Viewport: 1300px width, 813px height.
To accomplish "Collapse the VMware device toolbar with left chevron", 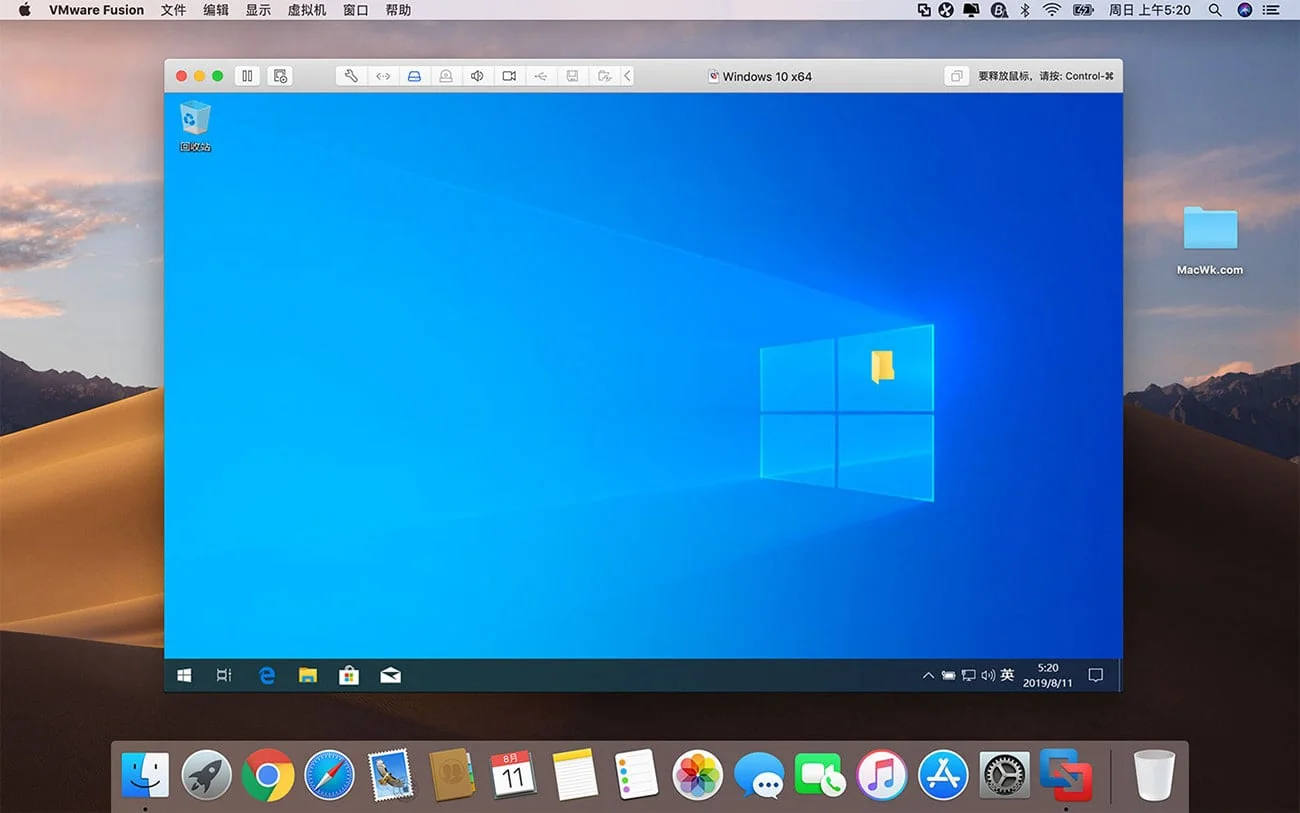I will point(627,75).
